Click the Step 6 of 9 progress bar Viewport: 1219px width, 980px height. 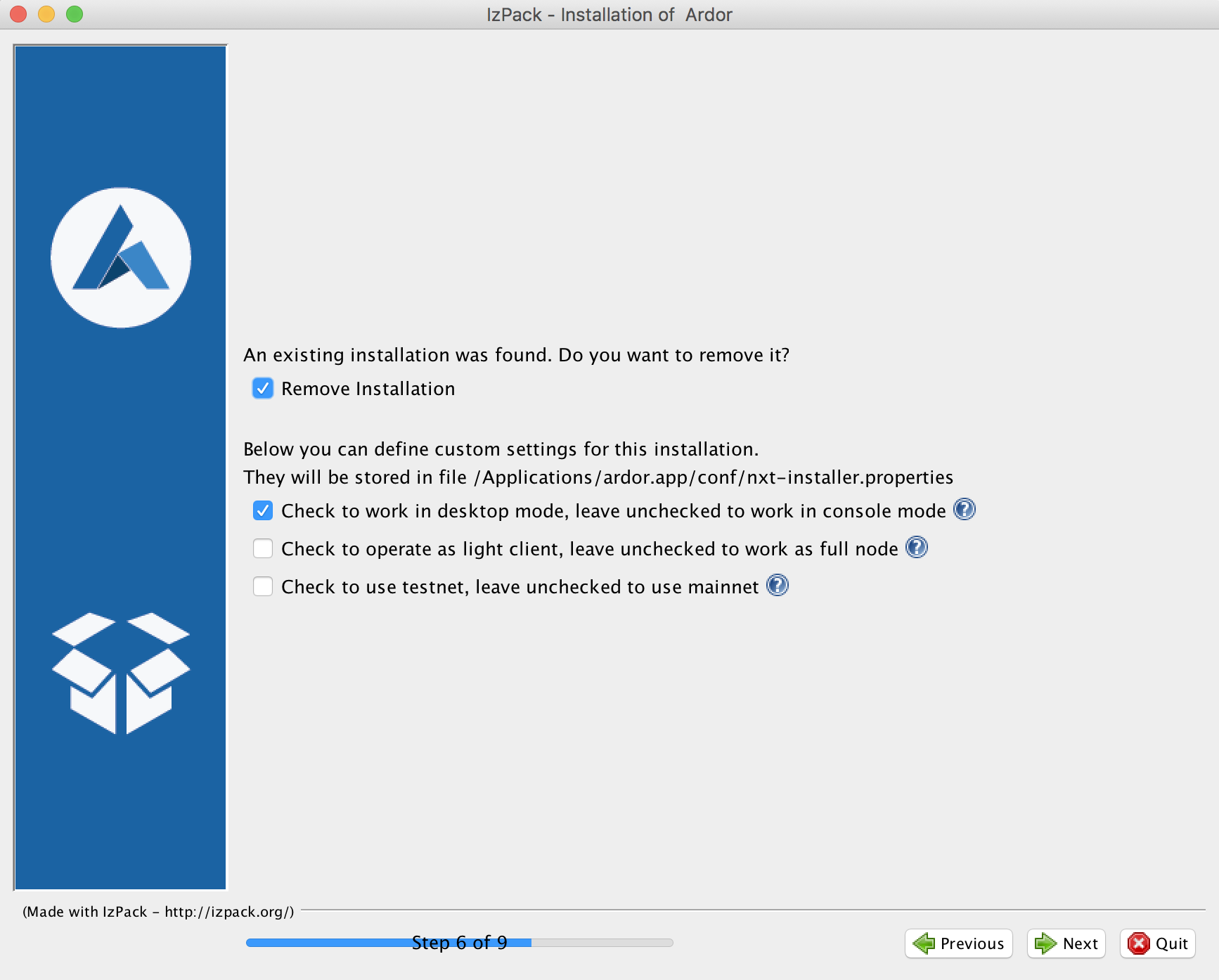(x=459, y=943)
